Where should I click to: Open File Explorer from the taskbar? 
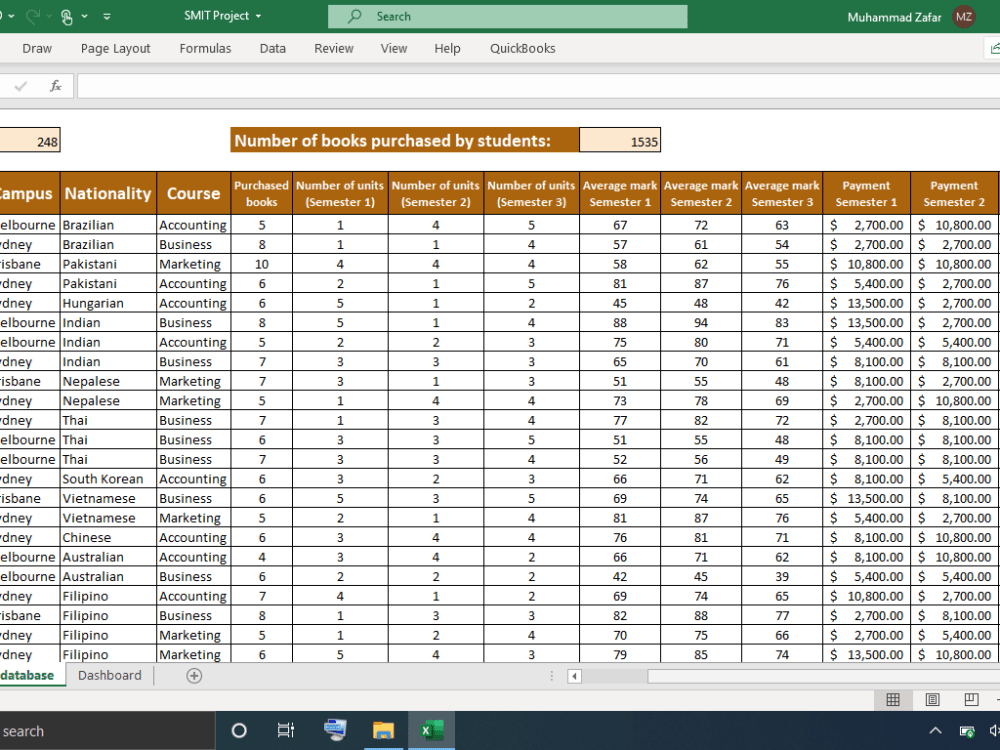(x=383, y=730)
